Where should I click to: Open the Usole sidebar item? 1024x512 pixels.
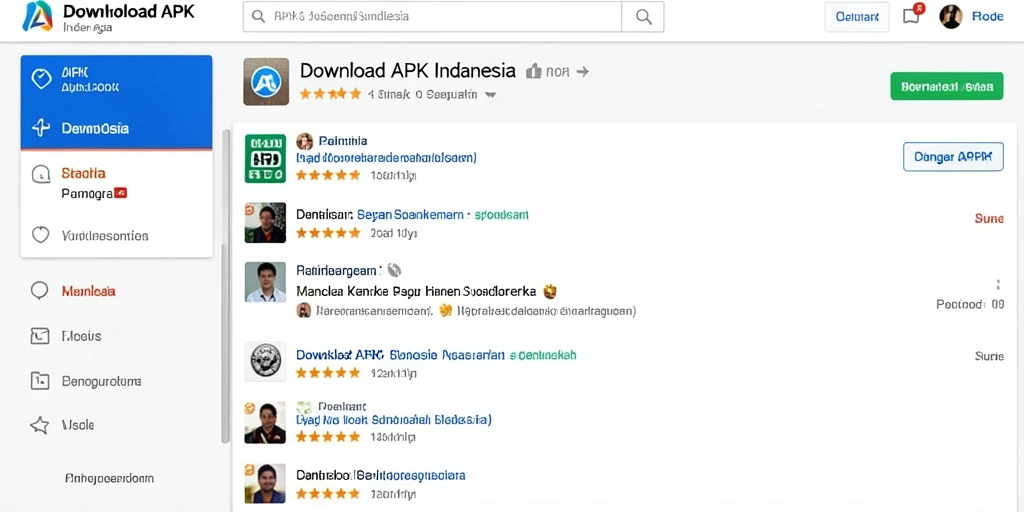pos(78,424)
